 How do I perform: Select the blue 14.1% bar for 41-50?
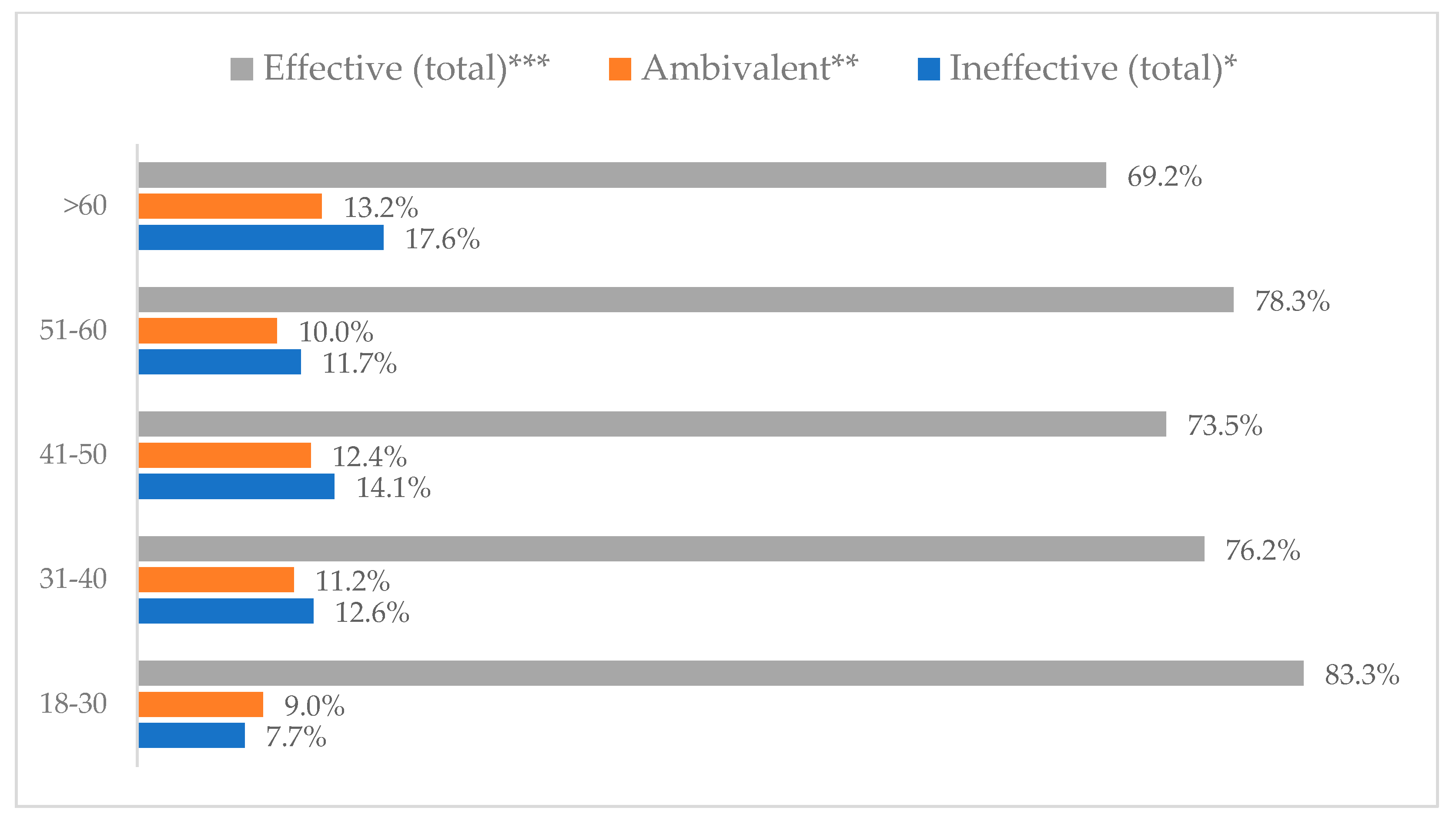tap(236, 487)
